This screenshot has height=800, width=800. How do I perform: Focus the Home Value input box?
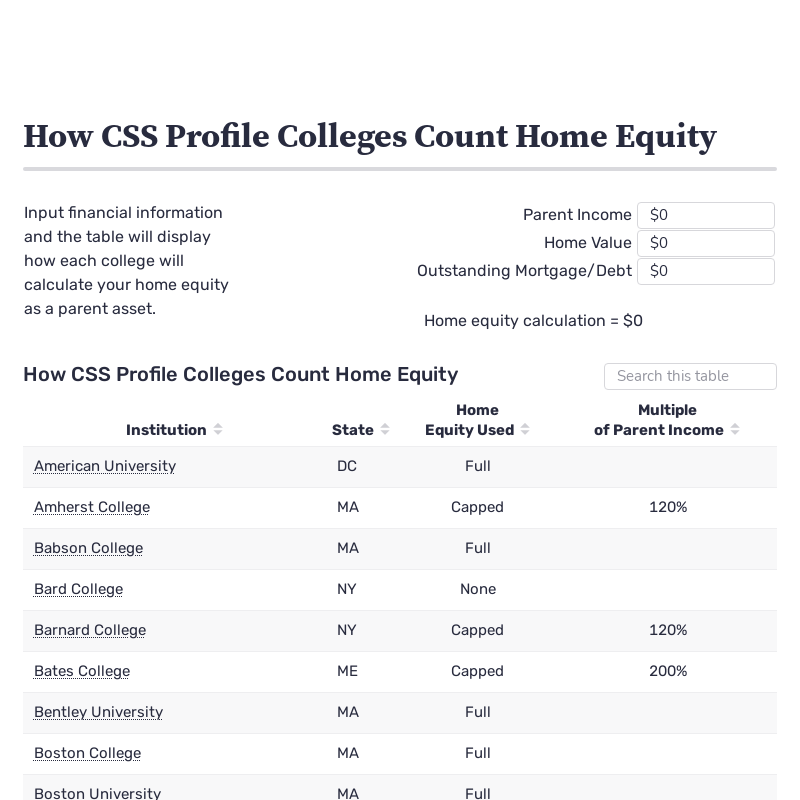click(705, 243)
